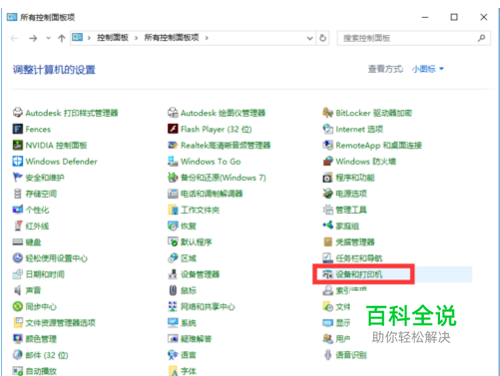Open 声音 speaker icon
This screenshot has height=376, width=500.
click(x=18, y=290)
